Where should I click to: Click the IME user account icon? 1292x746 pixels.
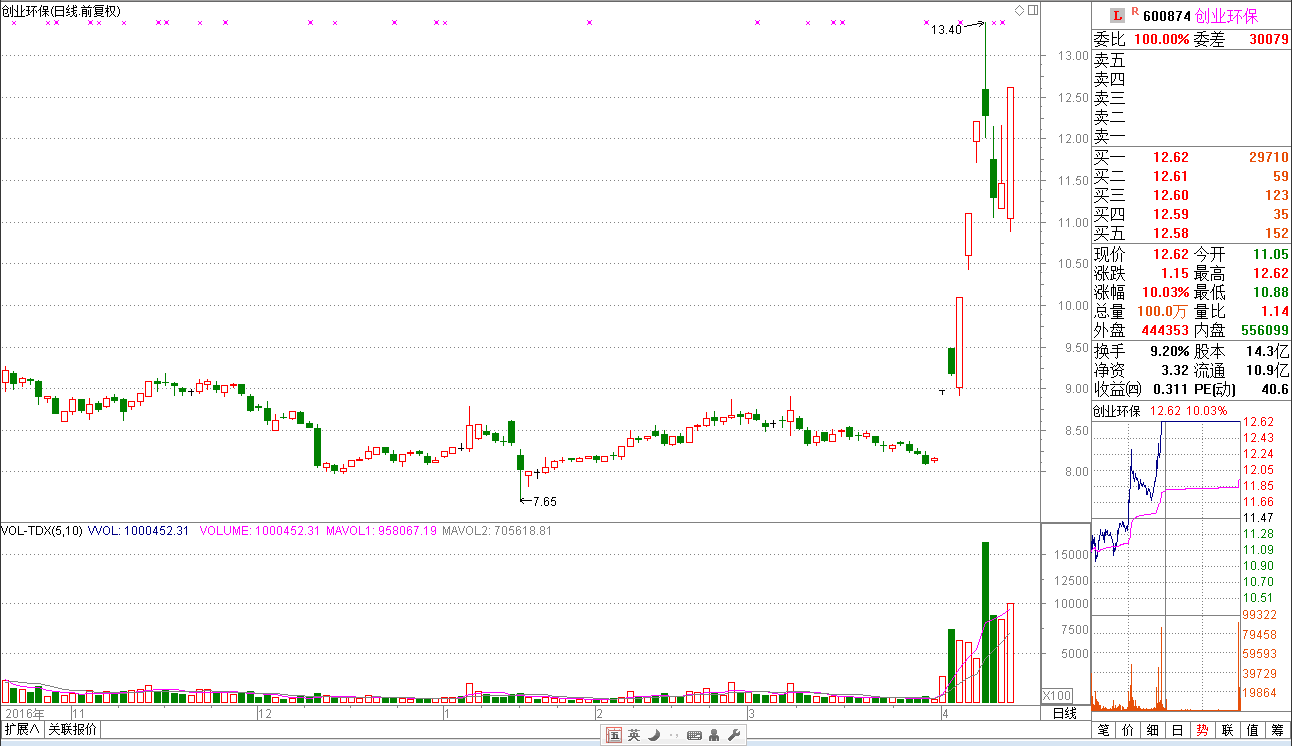click(x=714, y=735)
